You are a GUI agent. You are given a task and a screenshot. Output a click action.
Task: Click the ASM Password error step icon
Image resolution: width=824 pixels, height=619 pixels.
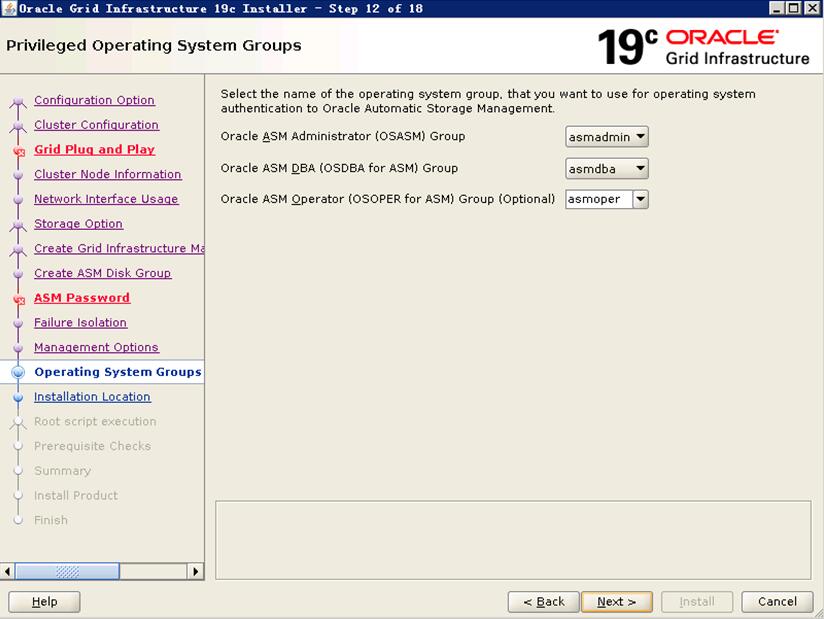[x=19, y=300]
